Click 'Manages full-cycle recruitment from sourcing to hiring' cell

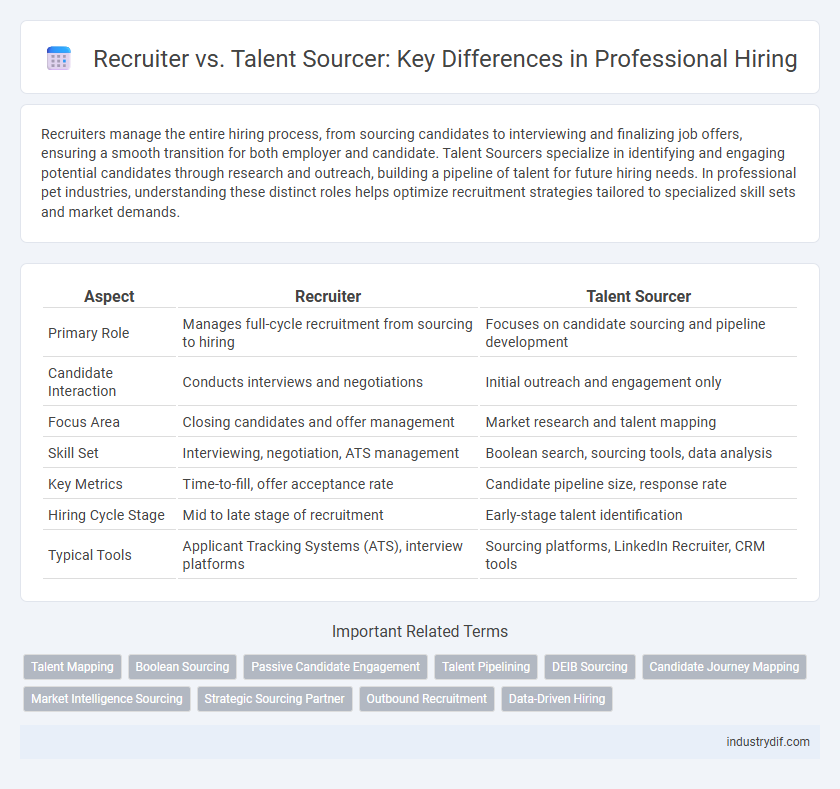(x=328, y=333)
